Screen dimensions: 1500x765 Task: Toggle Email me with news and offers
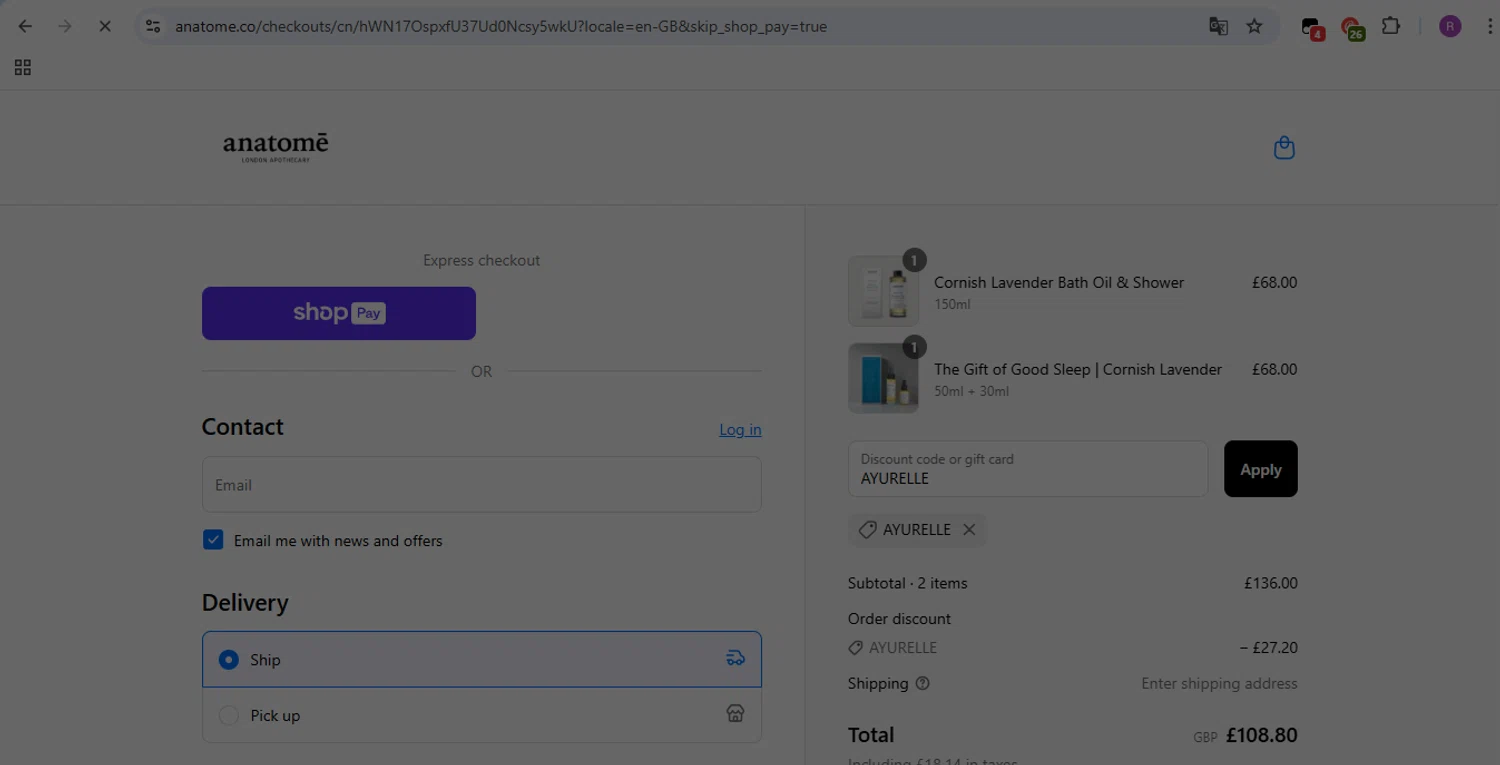213,540
